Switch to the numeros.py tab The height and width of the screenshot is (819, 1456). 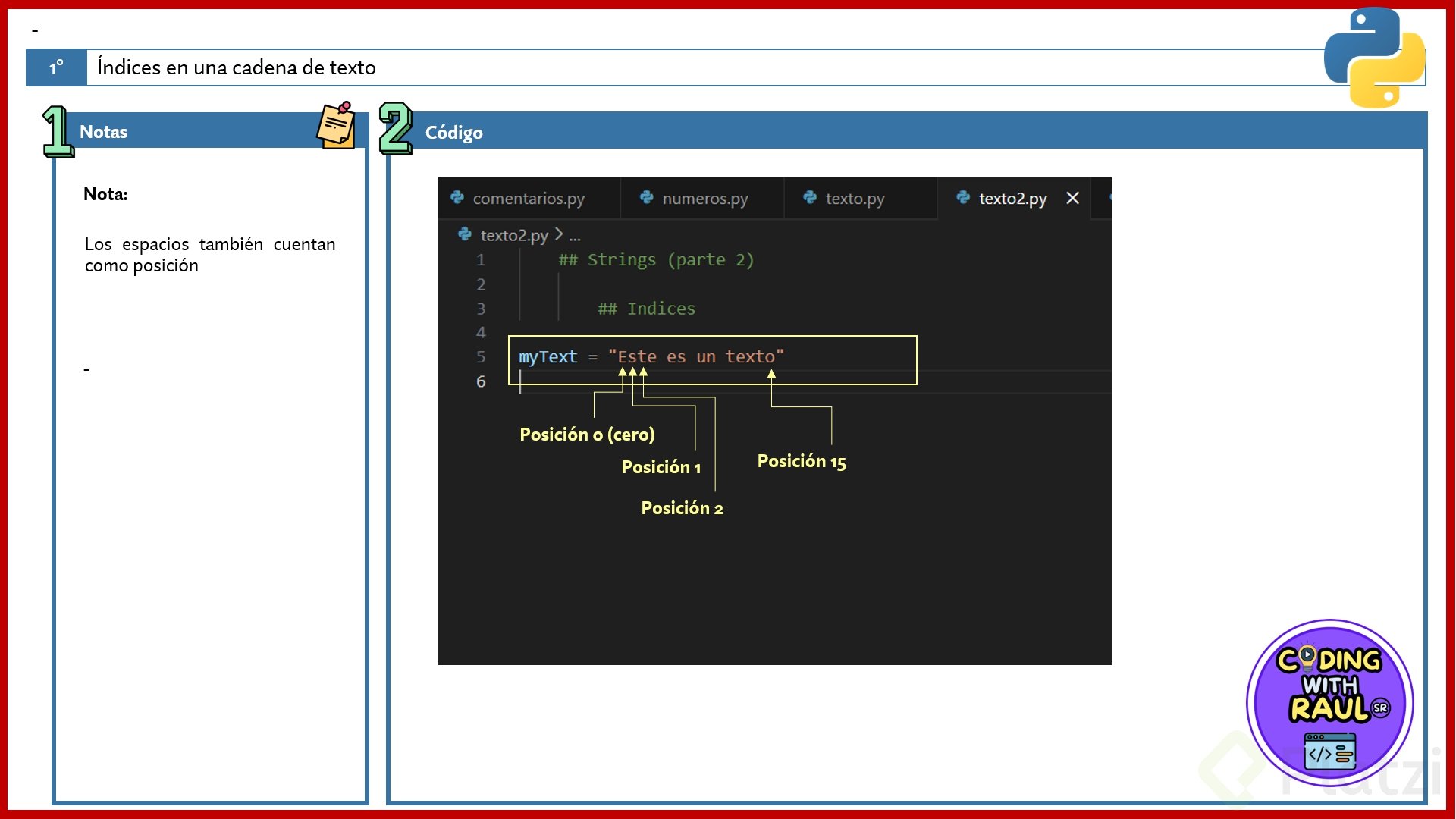704,199
